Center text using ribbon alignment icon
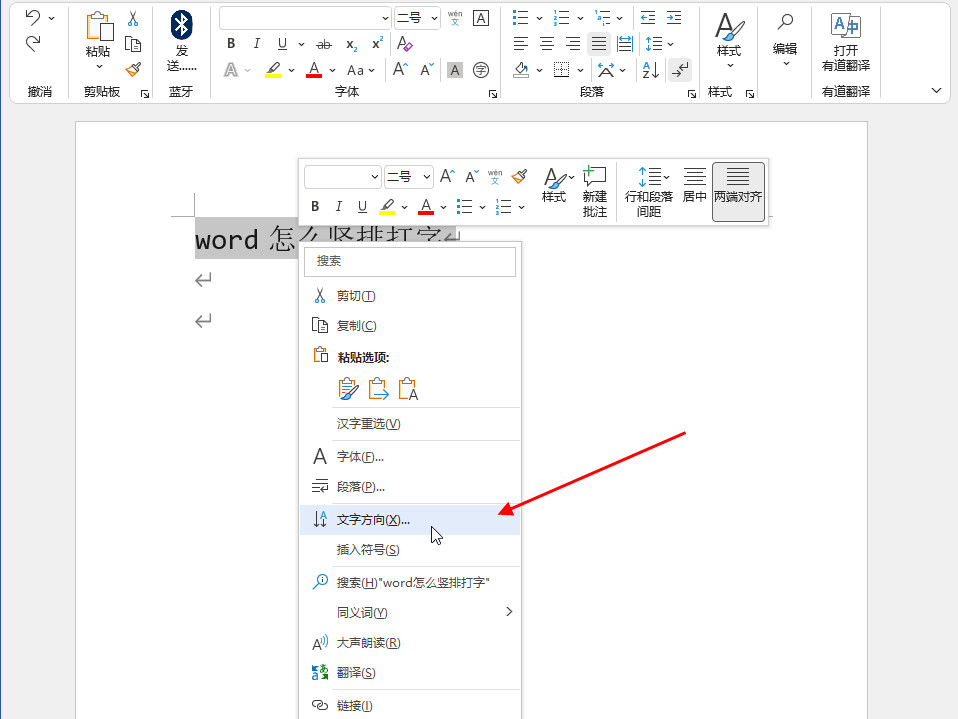The width and height of the screenshot is (958, 719). click(x=547, y=44)
